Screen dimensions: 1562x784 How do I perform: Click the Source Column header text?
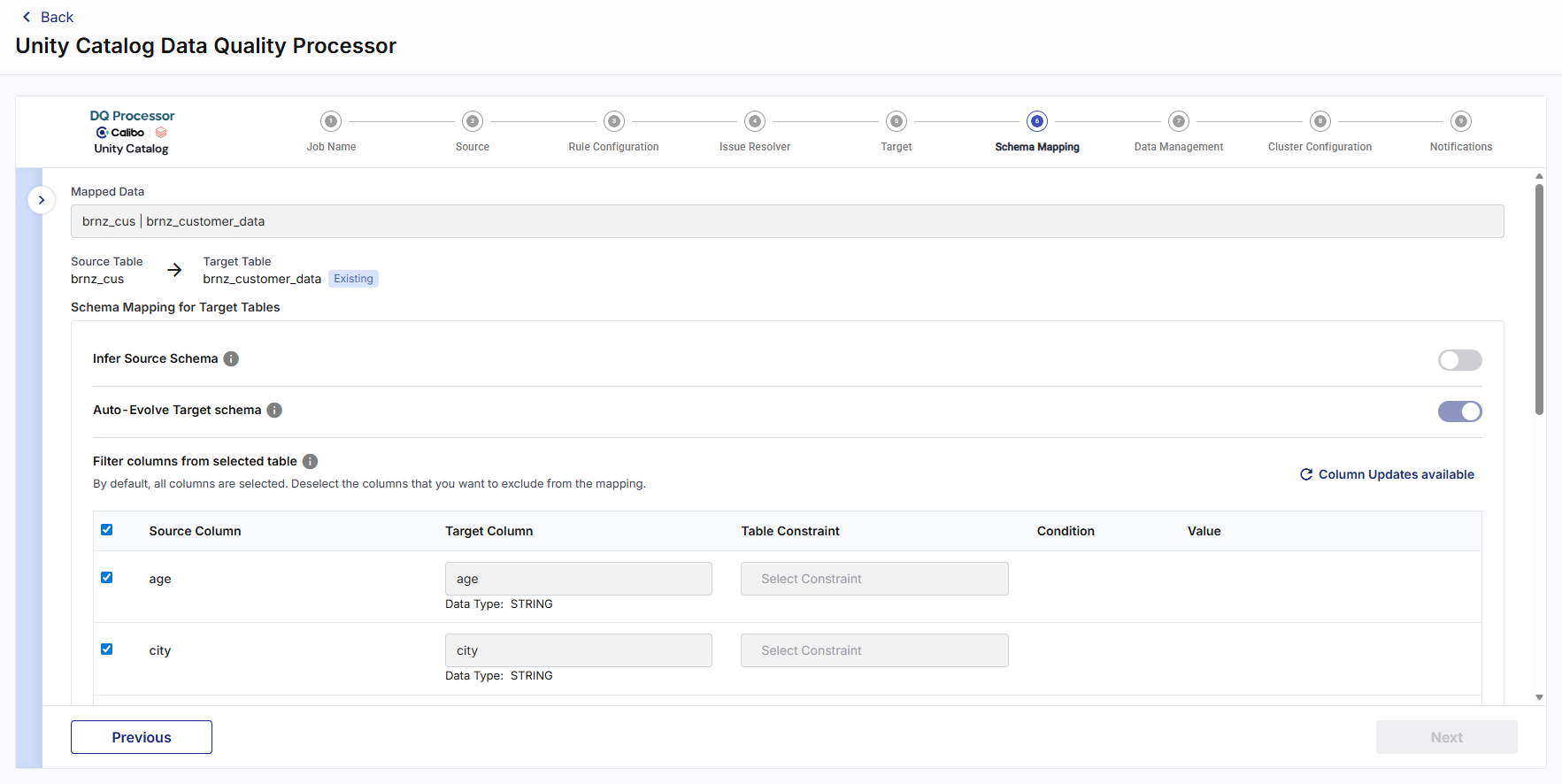[195, 531]
